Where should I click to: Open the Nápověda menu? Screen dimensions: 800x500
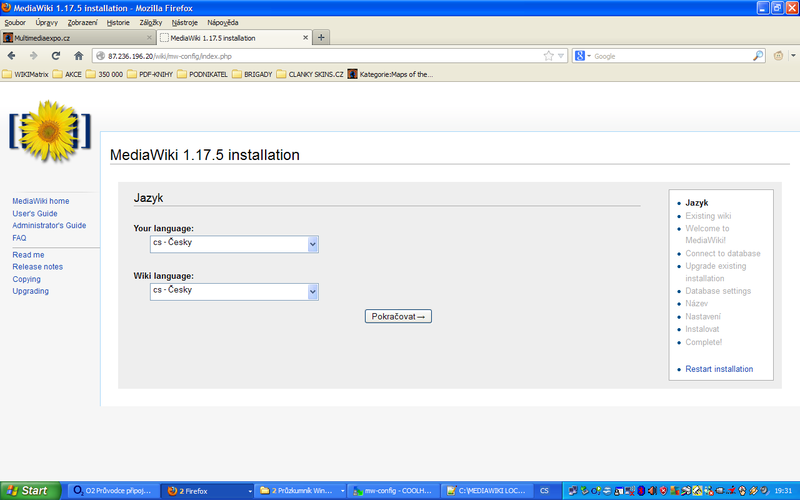click(222, 22)
